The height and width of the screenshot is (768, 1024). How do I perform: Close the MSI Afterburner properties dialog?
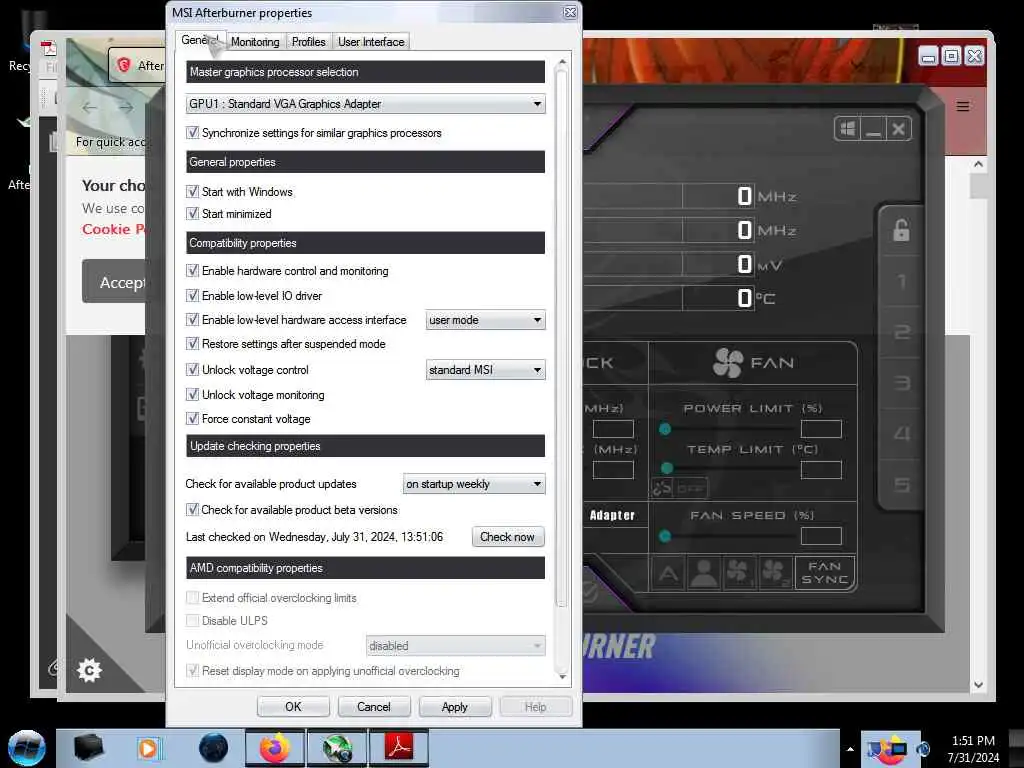coord(570,12)
